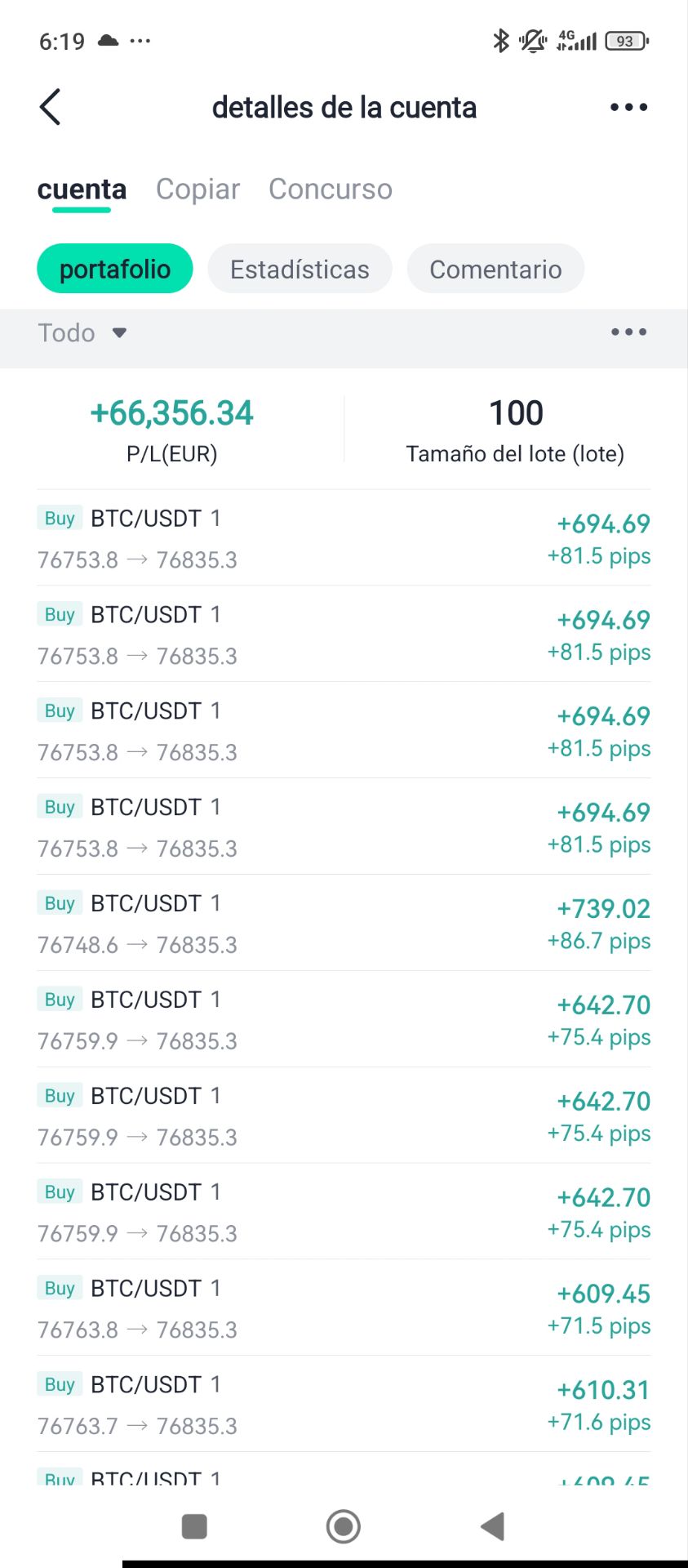Screen dimensions: 688x1568
Task: Tap the Tamaño del lote value
Action: 516,413
